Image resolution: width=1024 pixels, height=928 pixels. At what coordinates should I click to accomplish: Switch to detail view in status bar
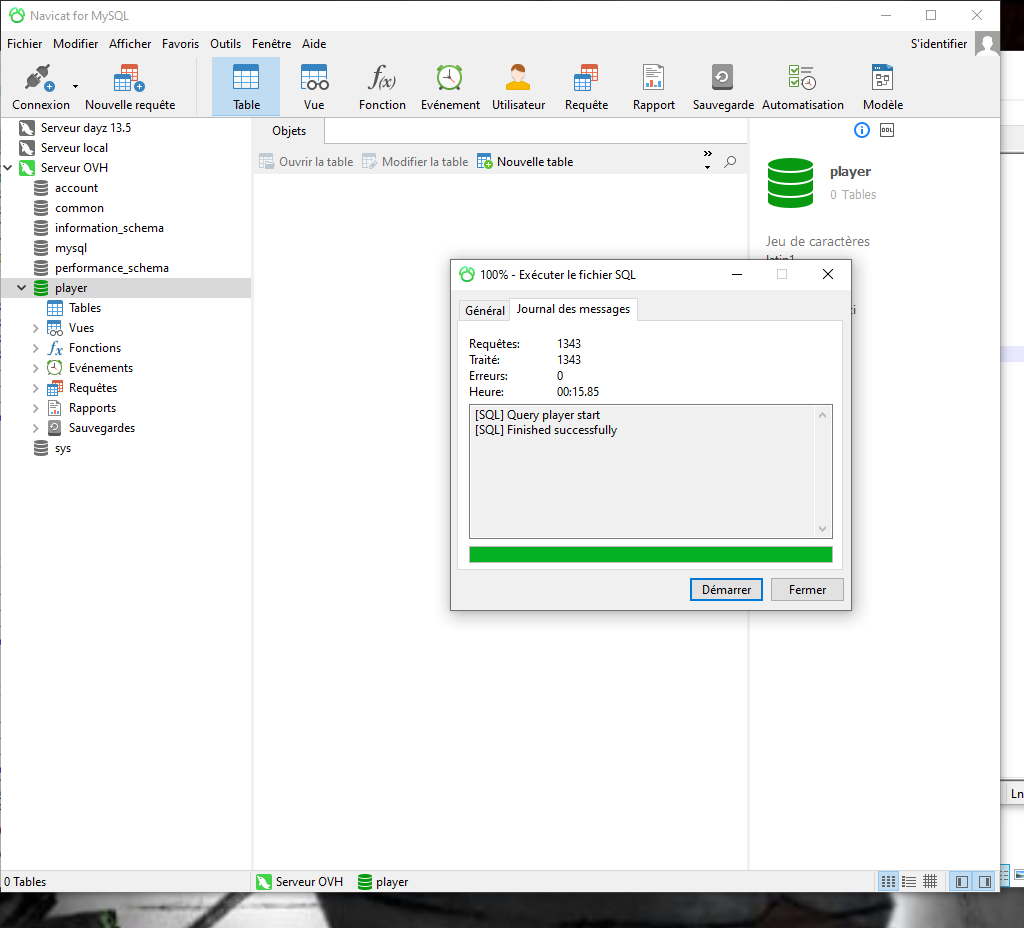[x=930, y=882]
